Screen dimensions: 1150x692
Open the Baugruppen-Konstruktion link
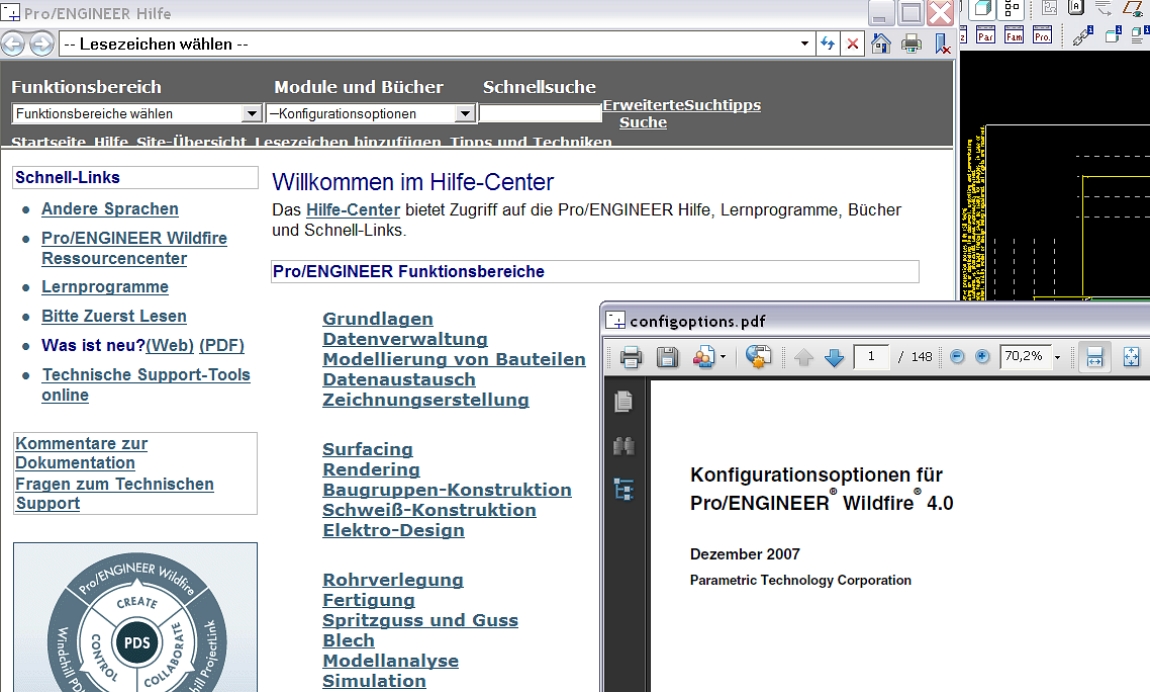coord(447,490)
